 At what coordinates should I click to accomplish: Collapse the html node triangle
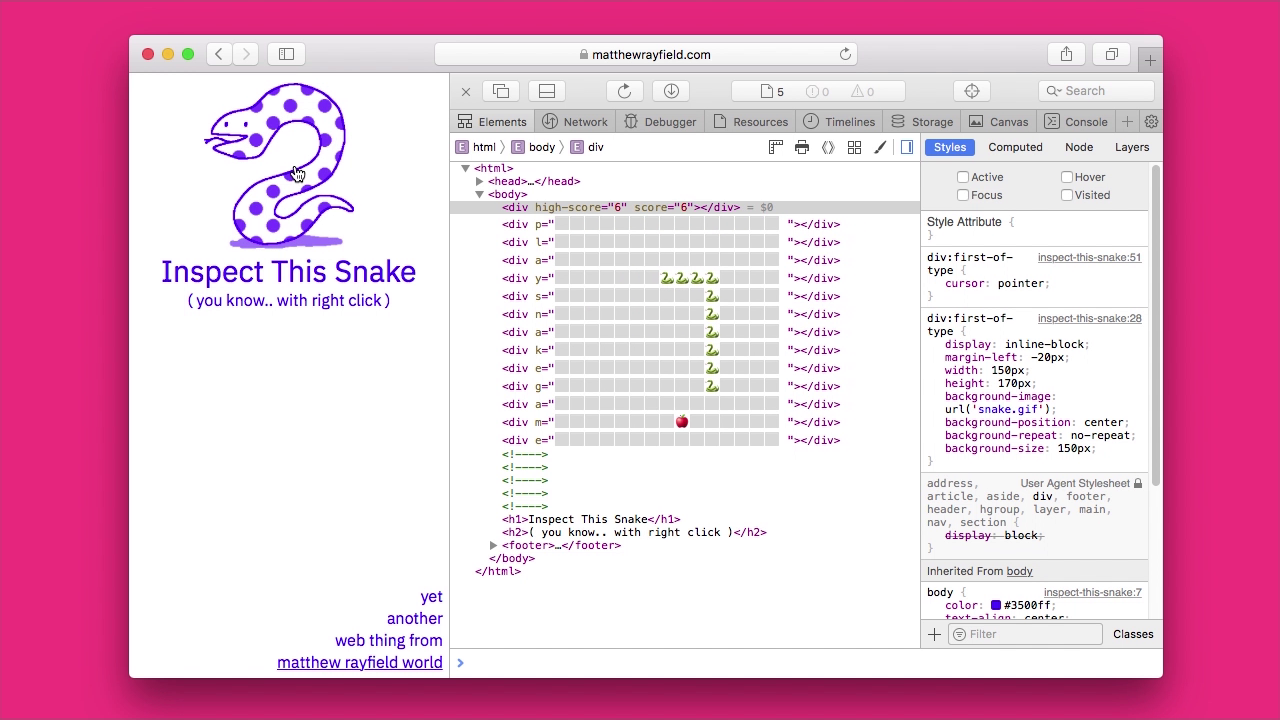(x=466, y=168)
